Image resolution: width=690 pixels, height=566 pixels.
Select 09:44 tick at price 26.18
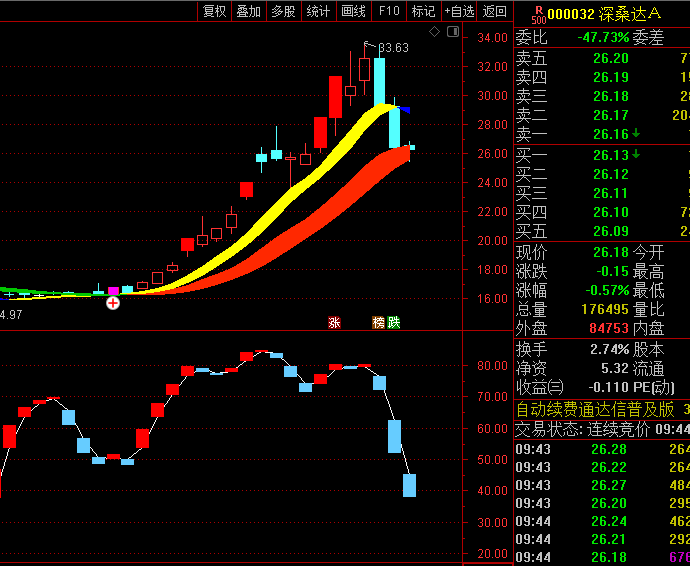[602, 557]
